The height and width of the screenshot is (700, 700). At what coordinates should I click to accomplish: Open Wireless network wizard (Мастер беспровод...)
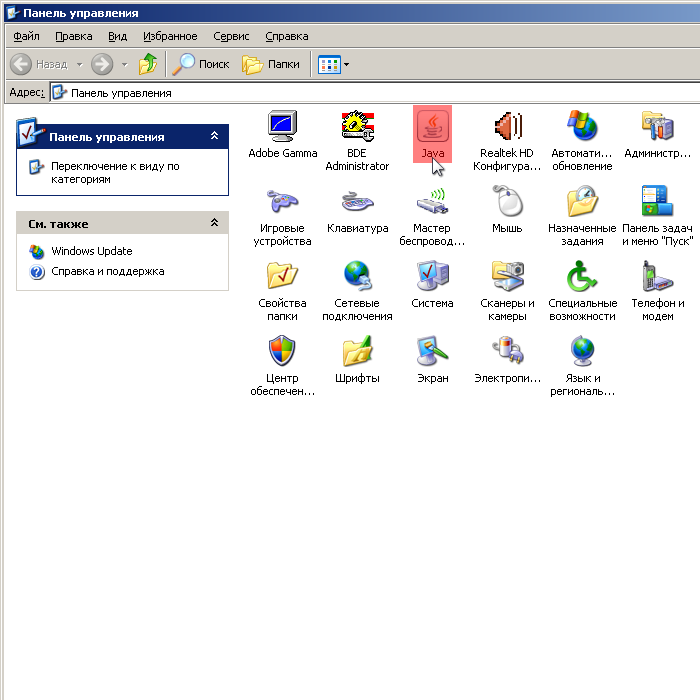point(432,216)
